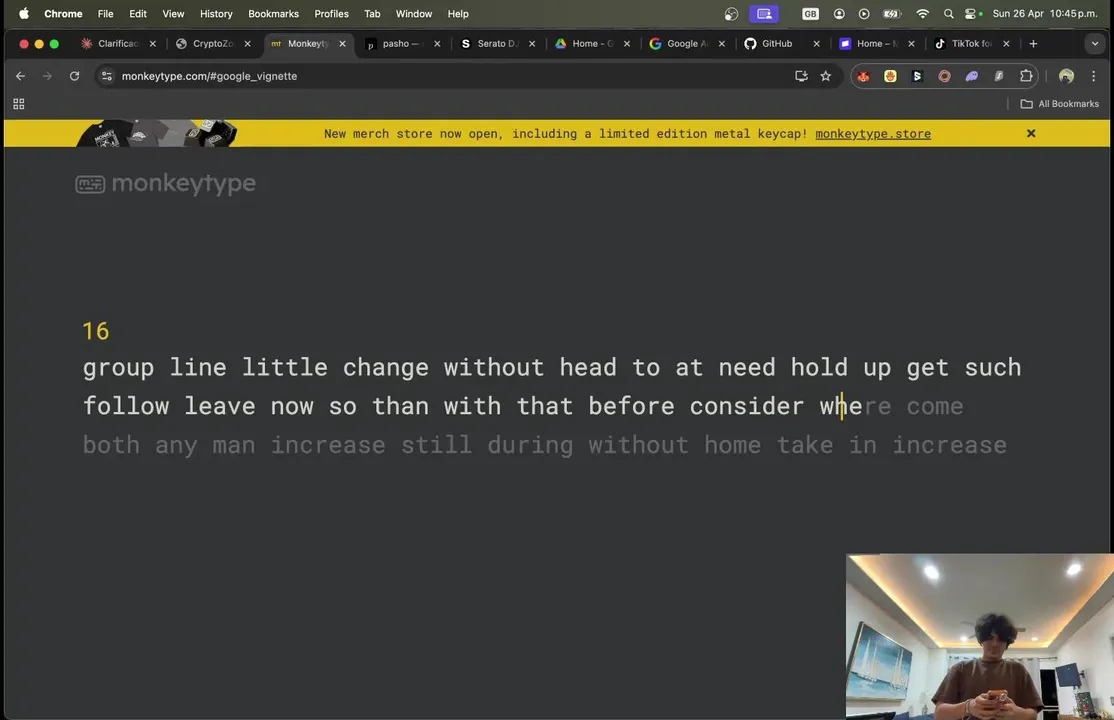This screenshot has height=720, width=1114.
Task: Close the GitHub tab
Action: [816, 43]
